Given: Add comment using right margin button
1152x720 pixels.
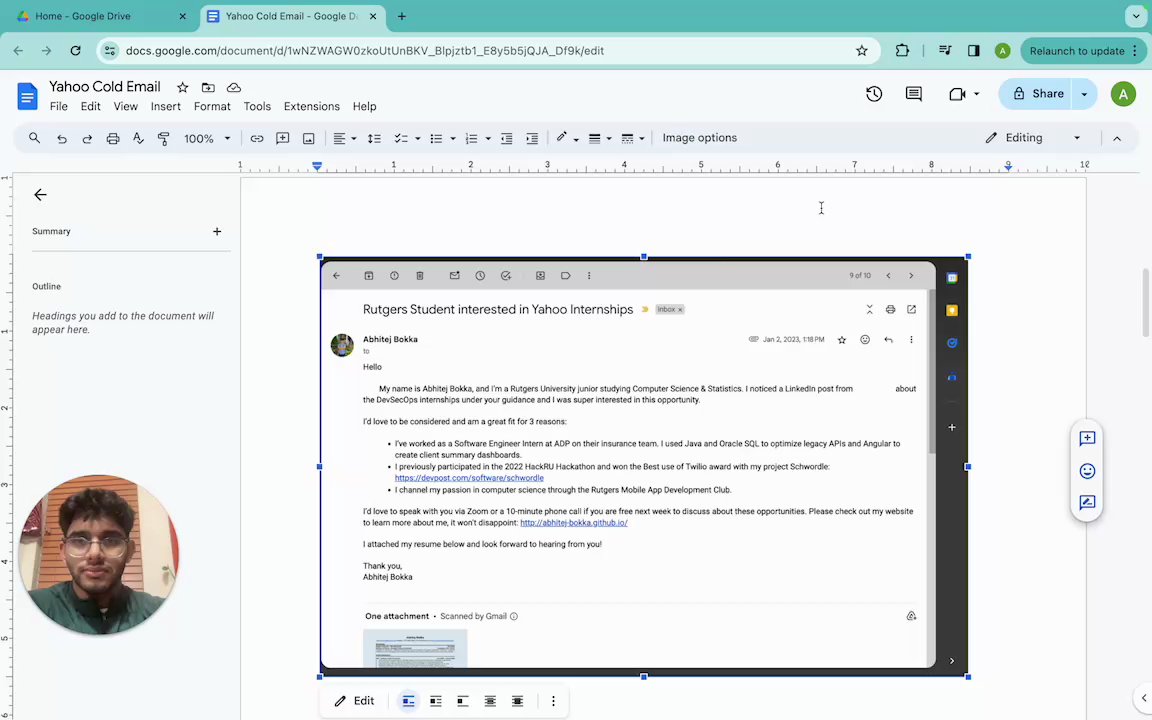Looking at the screenshot, I should [x=1087, y=439].
